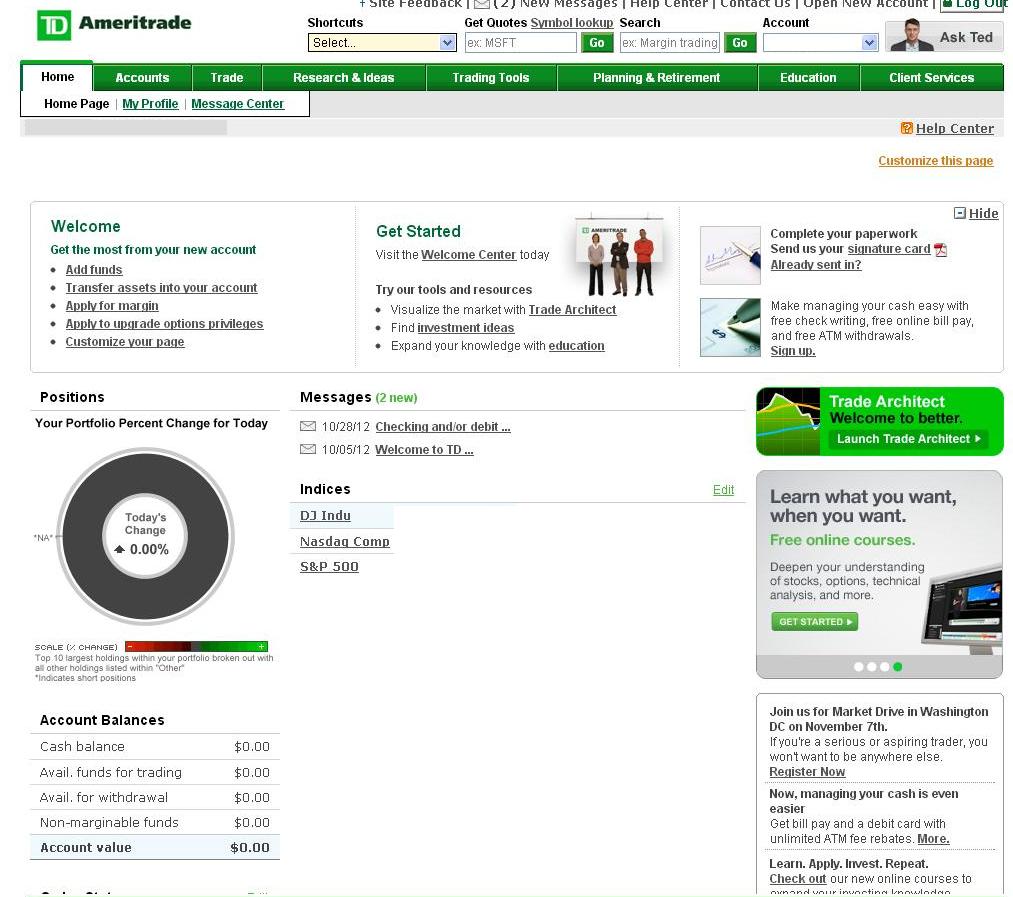Open the Welcome Center link
Screen dimensions: 1013x897
click(468, 255)
